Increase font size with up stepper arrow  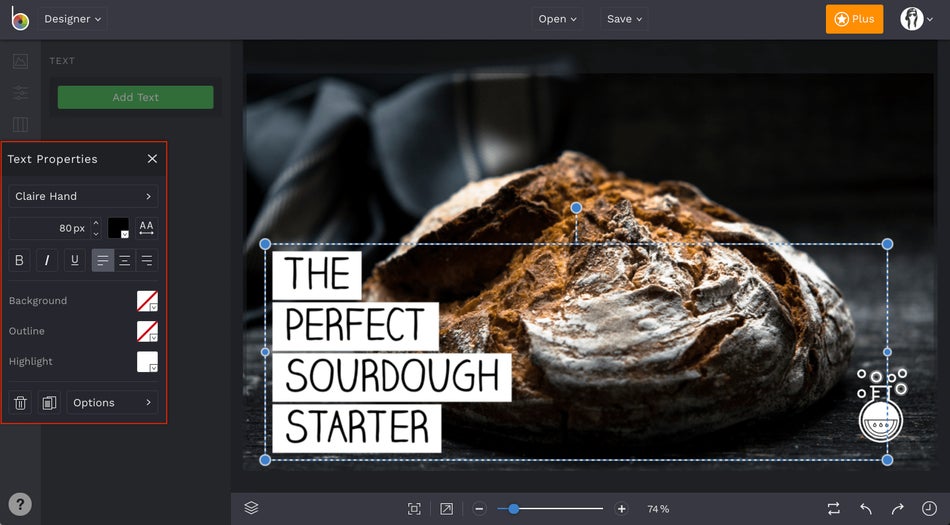coord(96,223)
